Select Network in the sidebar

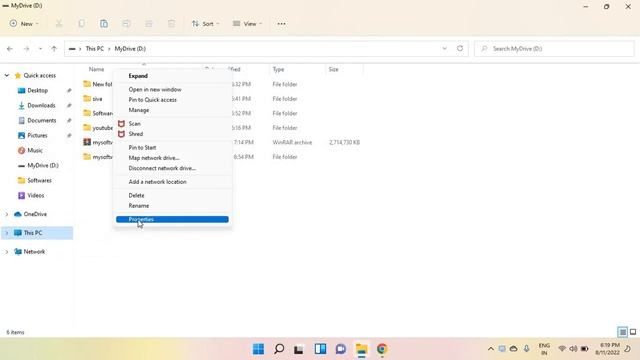coord(34,251)
